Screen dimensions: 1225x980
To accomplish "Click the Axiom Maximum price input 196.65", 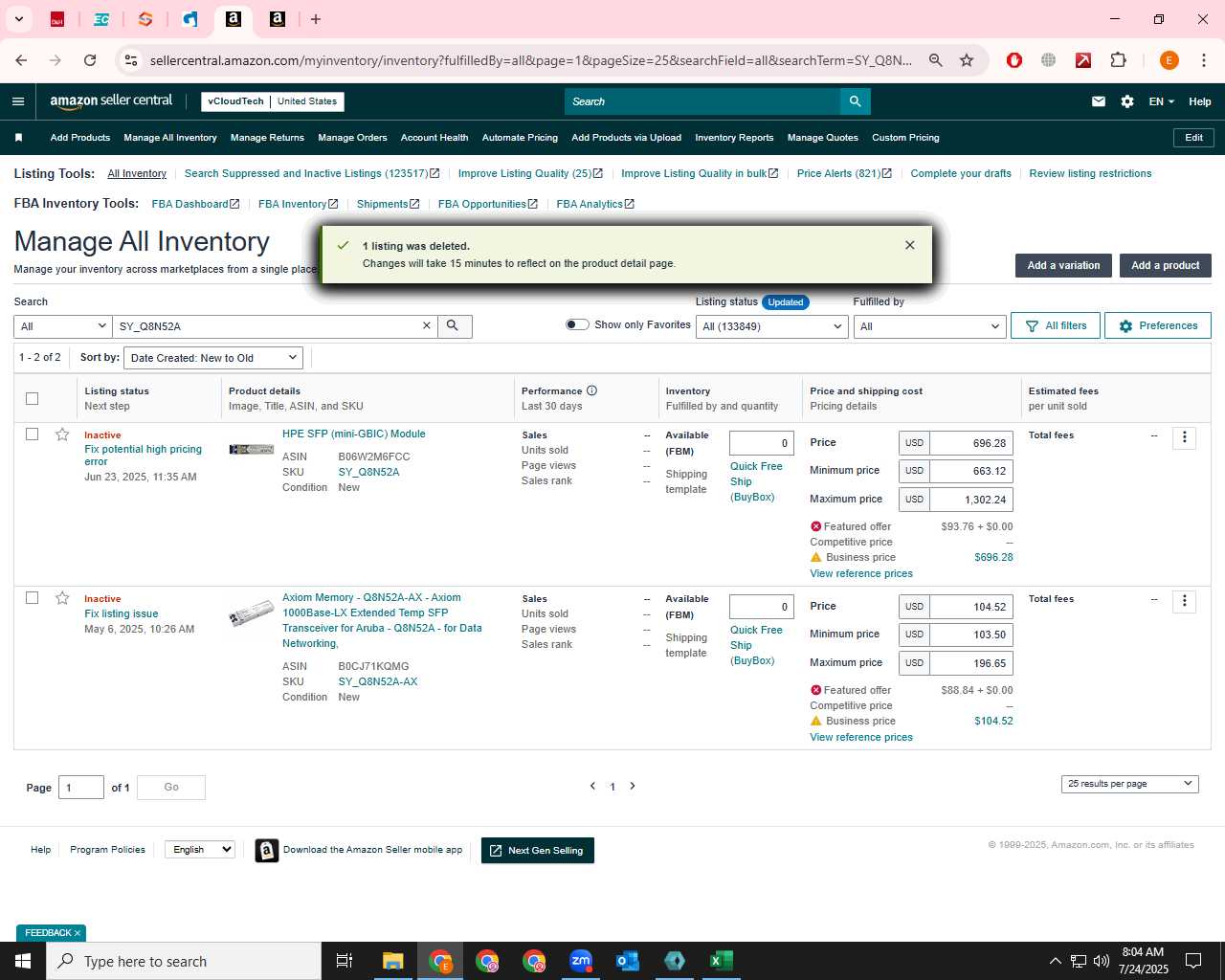I will [x=970, y=663].
